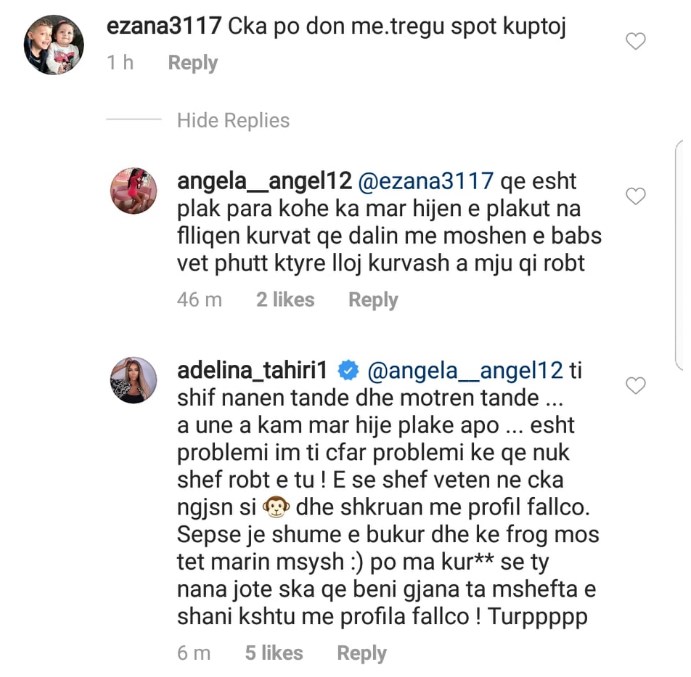691x677 pixels.
Task: Like adelina_tahiri1's reply with the heart
Action: 635,385
